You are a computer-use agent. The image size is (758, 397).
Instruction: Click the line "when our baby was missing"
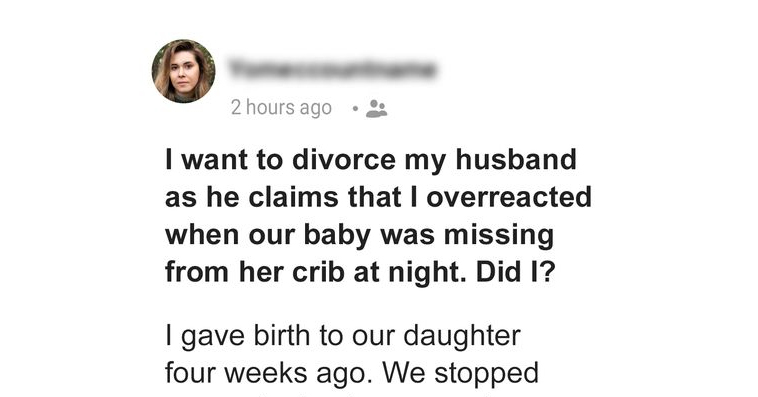(359, 235)
